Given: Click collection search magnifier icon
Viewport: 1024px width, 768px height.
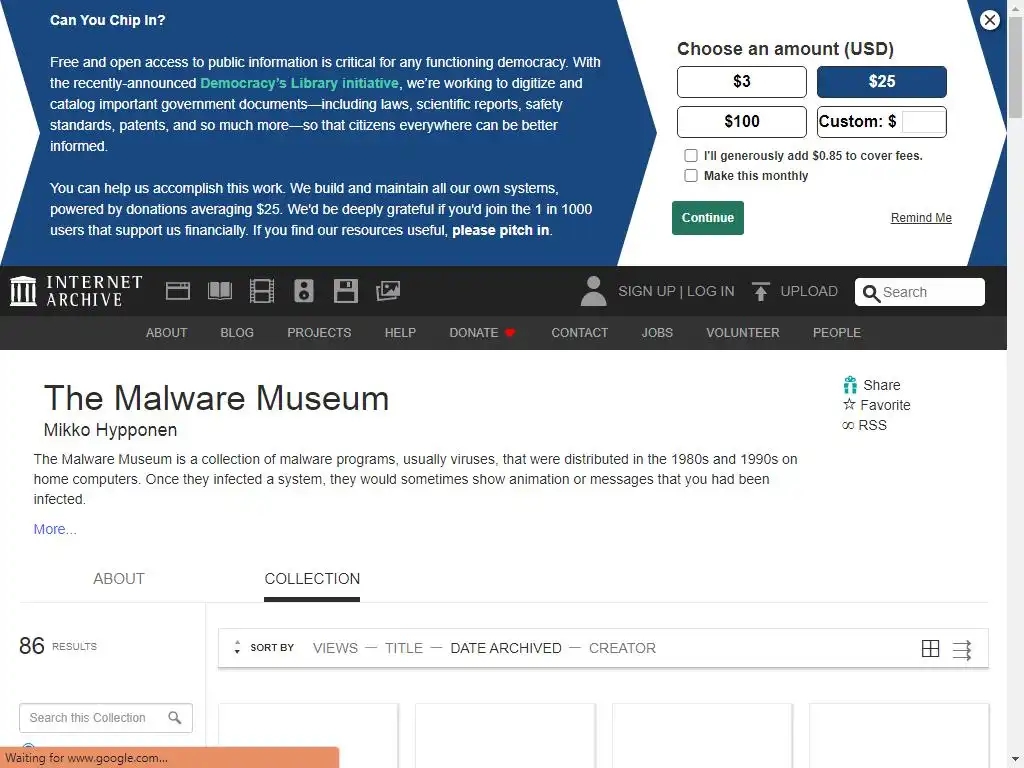Looking at the screenshot, I should [174, 718].
